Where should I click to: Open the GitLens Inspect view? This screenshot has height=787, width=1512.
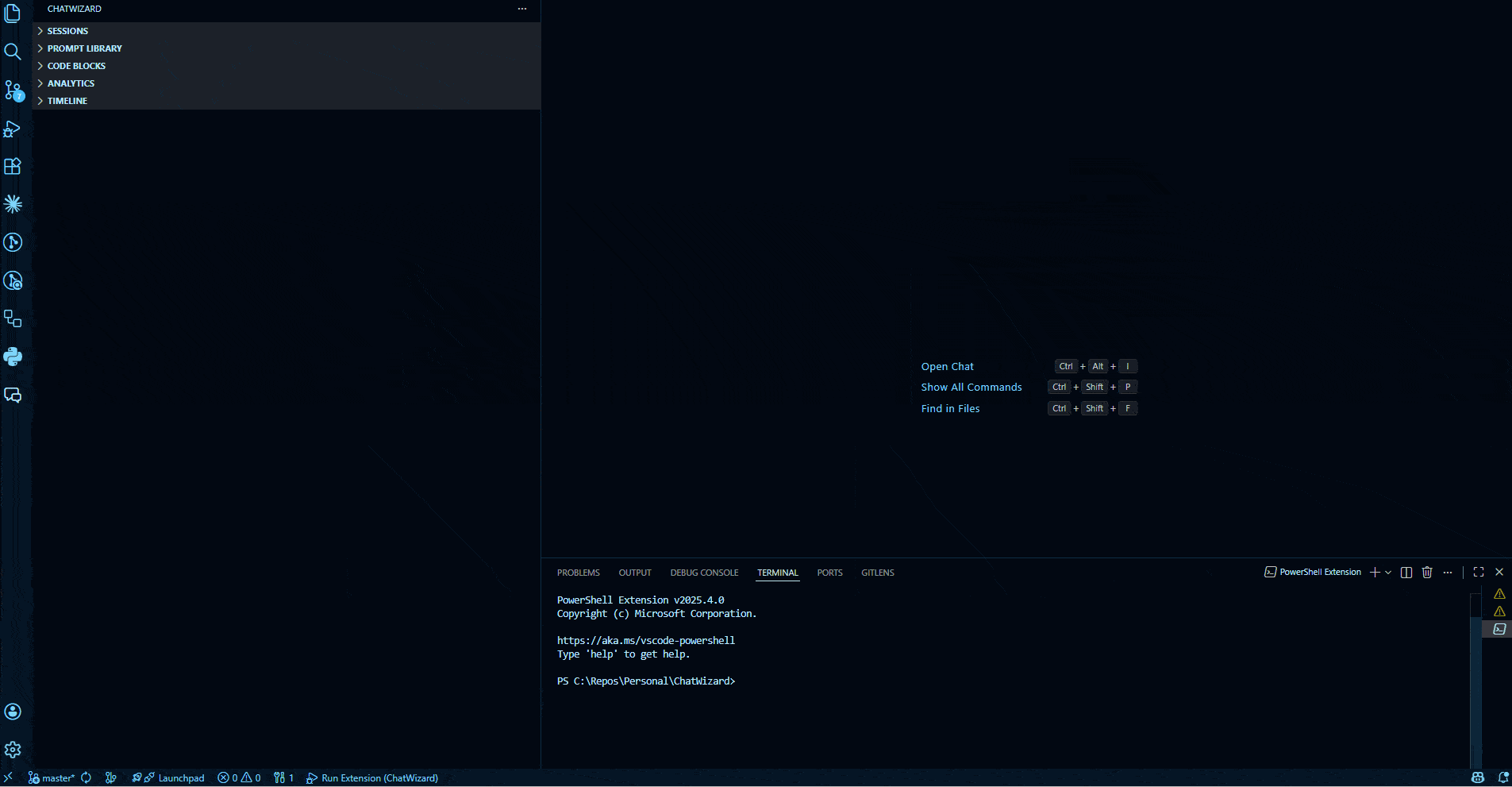(13, 280)
